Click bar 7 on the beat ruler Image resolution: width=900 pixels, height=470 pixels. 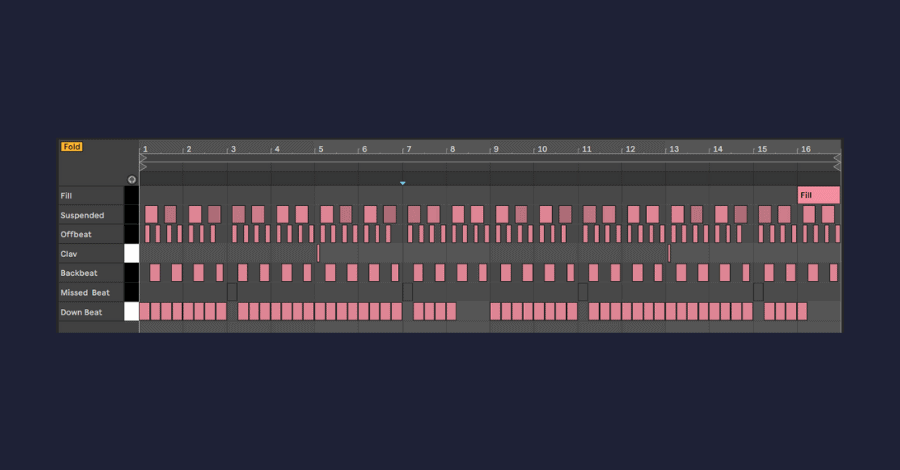point(409,149)
